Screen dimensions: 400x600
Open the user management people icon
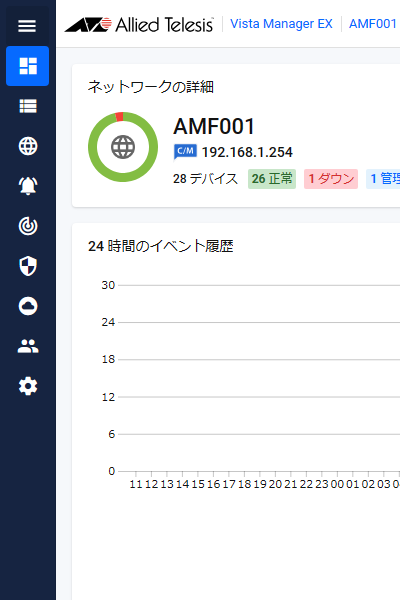click(28, 346)
